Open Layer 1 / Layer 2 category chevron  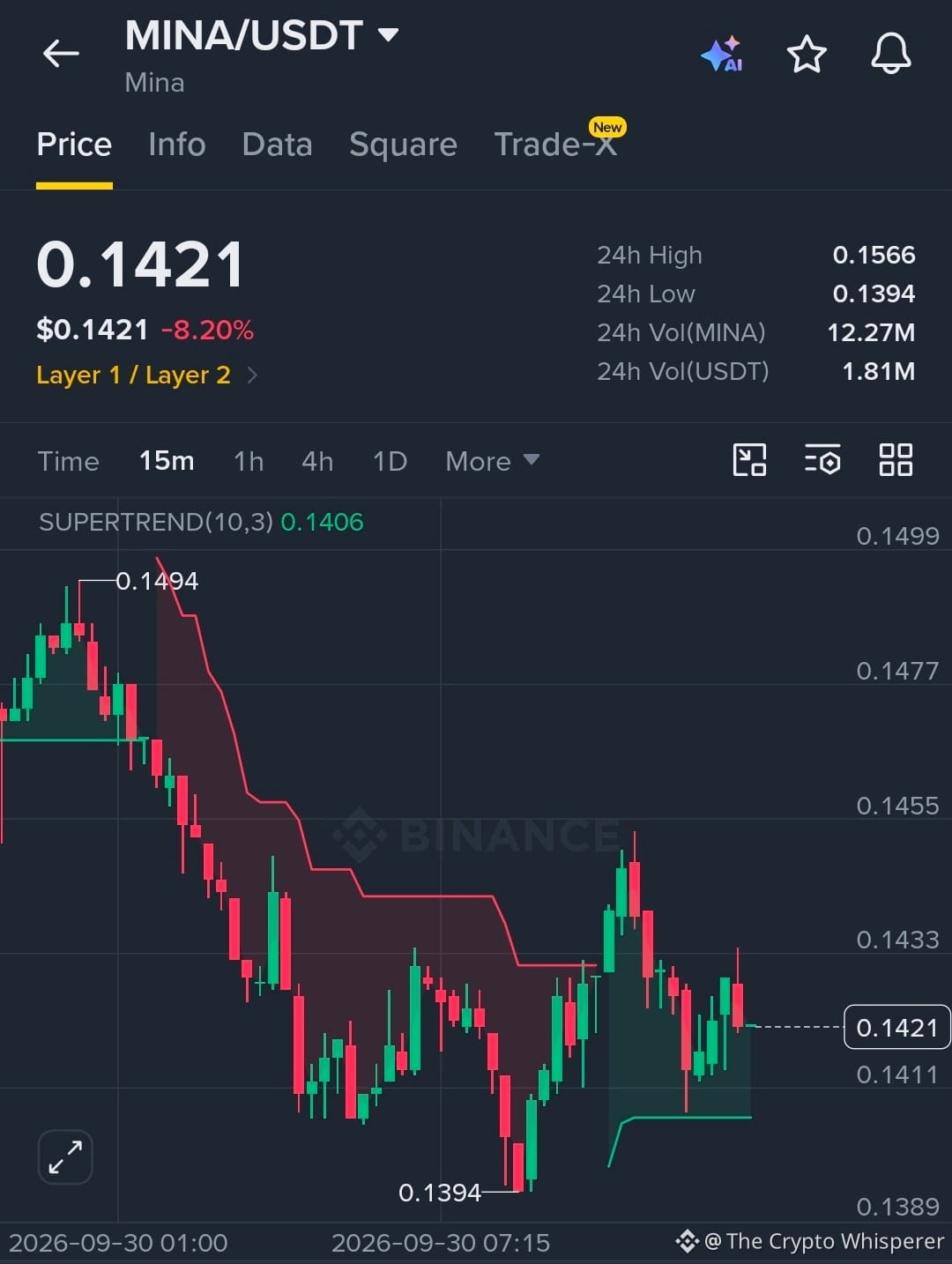pyautogui.click(x=252, y=375)
